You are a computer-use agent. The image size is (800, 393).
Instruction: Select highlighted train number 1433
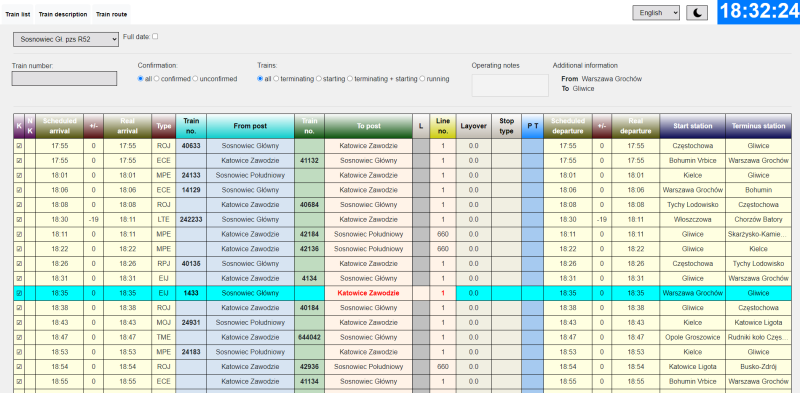click(x=191, y=293)
